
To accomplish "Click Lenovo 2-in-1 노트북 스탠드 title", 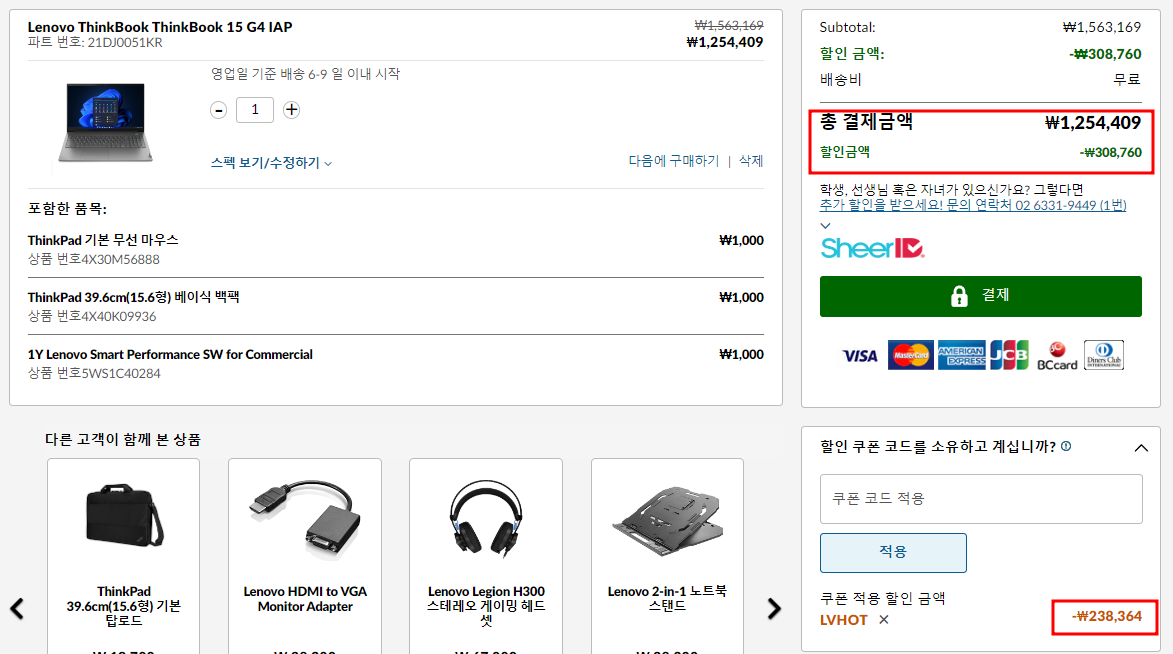I will coord(667,598).
